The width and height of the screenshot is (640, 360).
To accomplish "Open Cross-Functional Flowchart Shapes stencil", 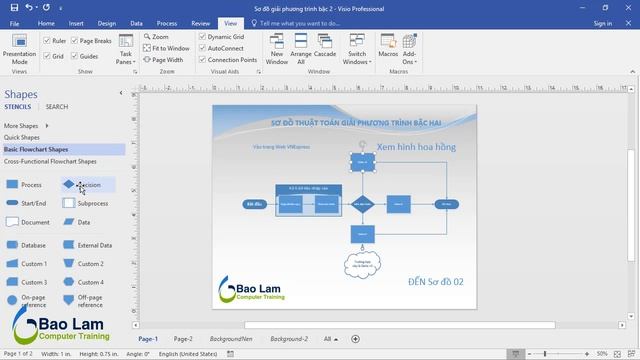I will pyautogui.click(x=50, y=161).
